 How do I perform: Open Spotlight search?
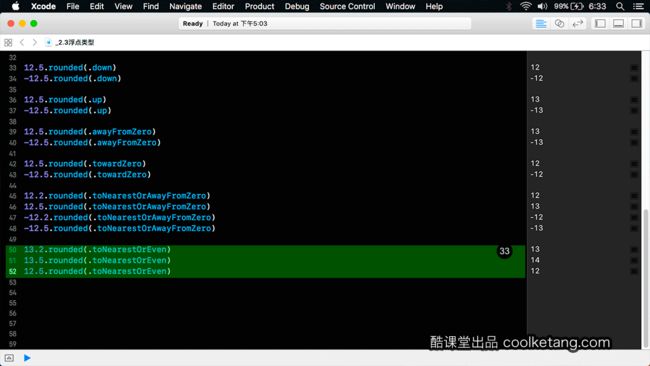coord(620,6)
